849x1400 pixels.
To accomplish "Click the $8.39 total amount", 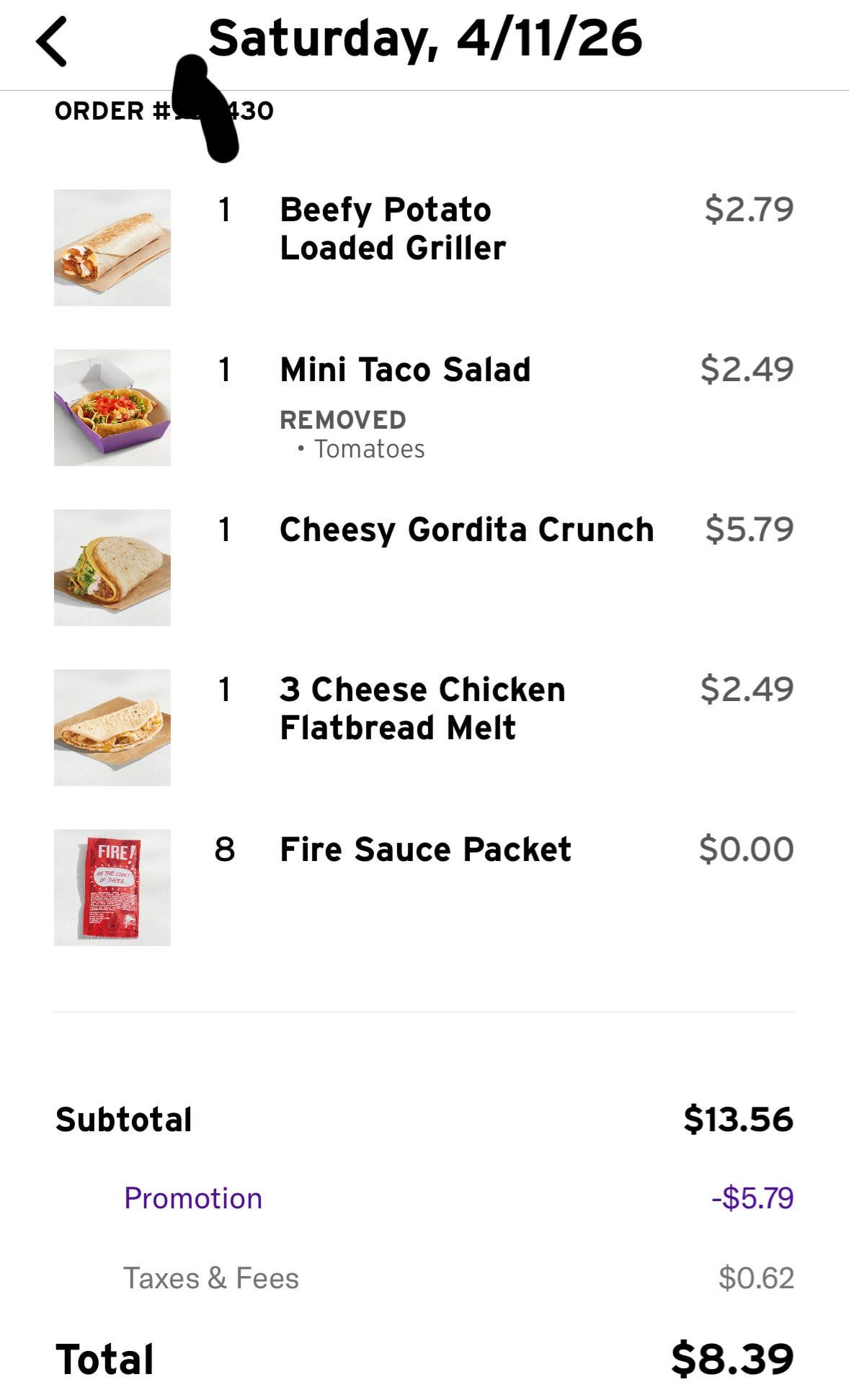I will [732, 1359].
